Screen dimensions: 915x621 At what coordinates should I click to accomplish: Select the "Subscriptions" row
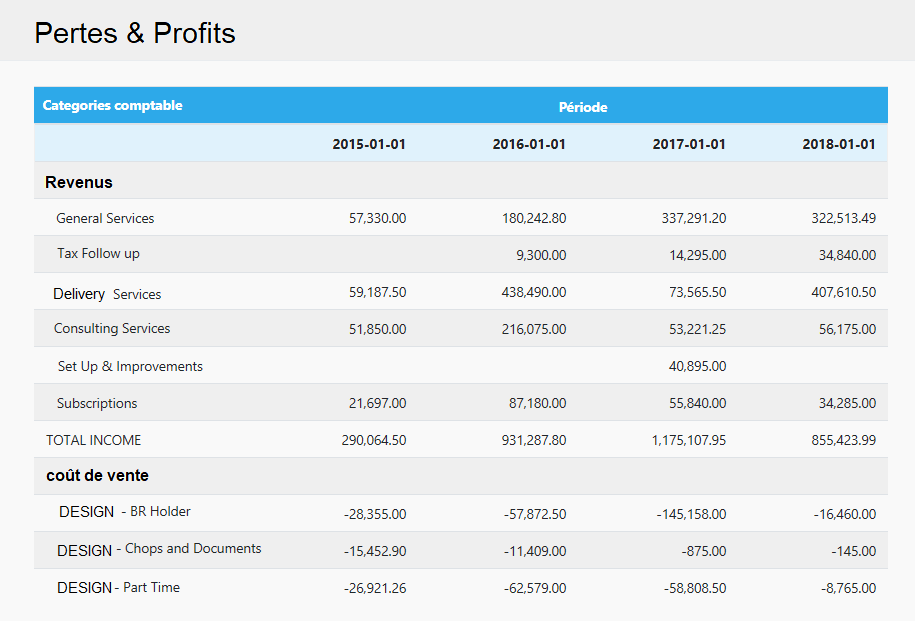[x=97, y=403]
